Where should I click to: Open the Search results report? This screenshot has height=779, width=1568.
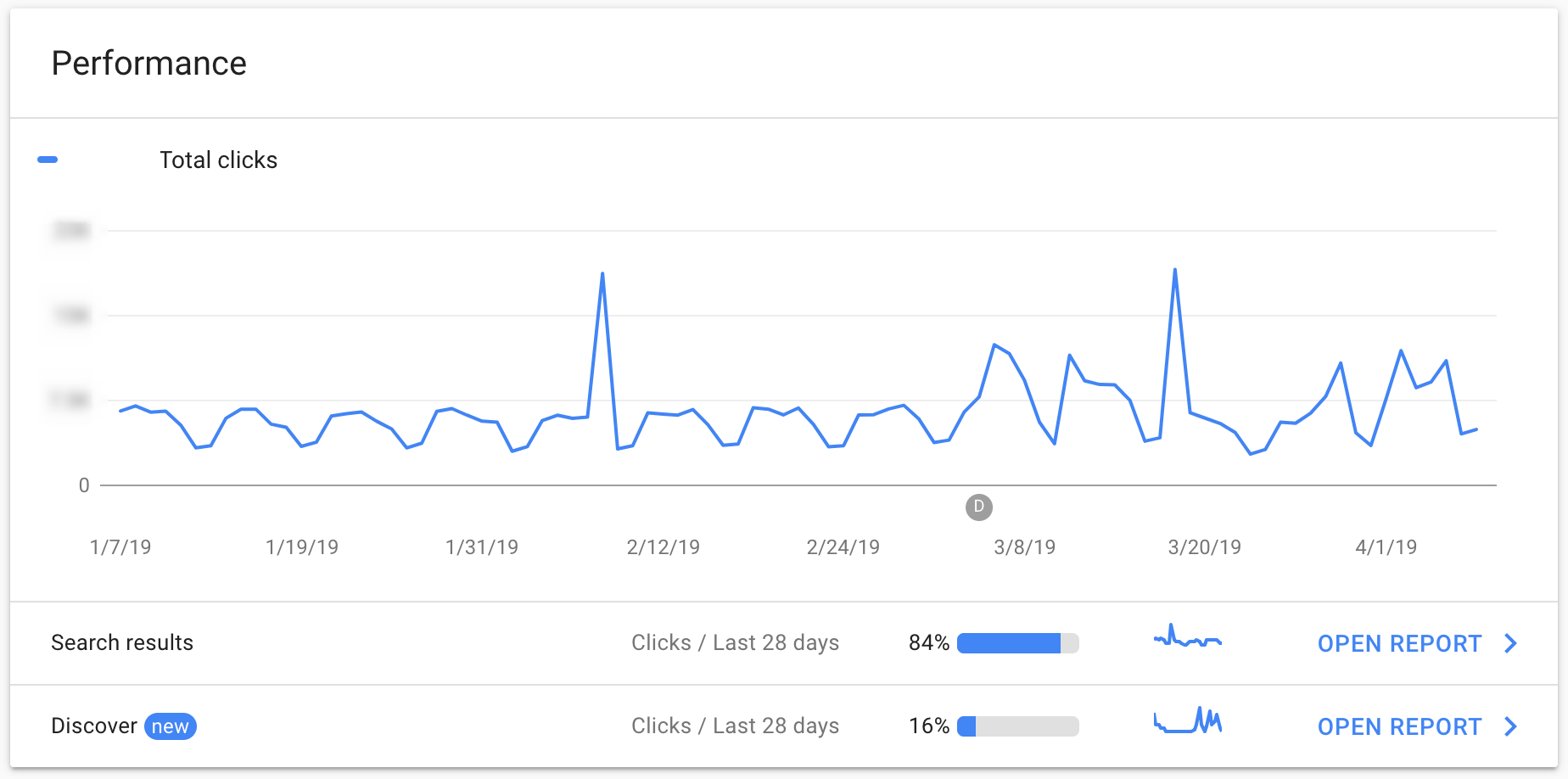point(1399,643)
